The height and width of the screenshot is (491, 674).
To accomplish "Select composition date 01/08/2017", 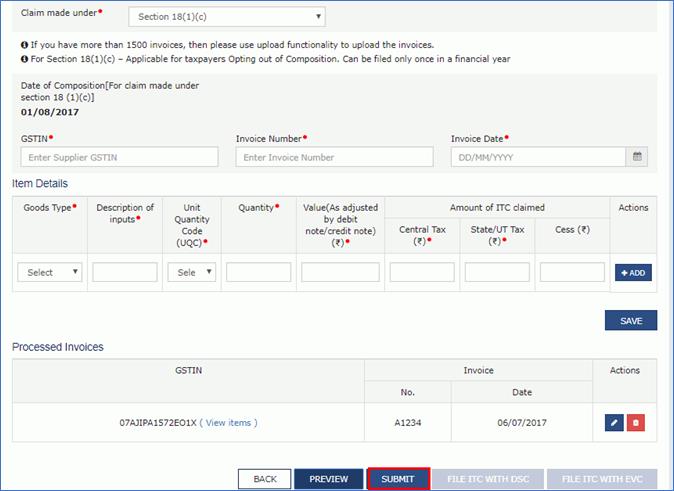I will pos(50,112).
